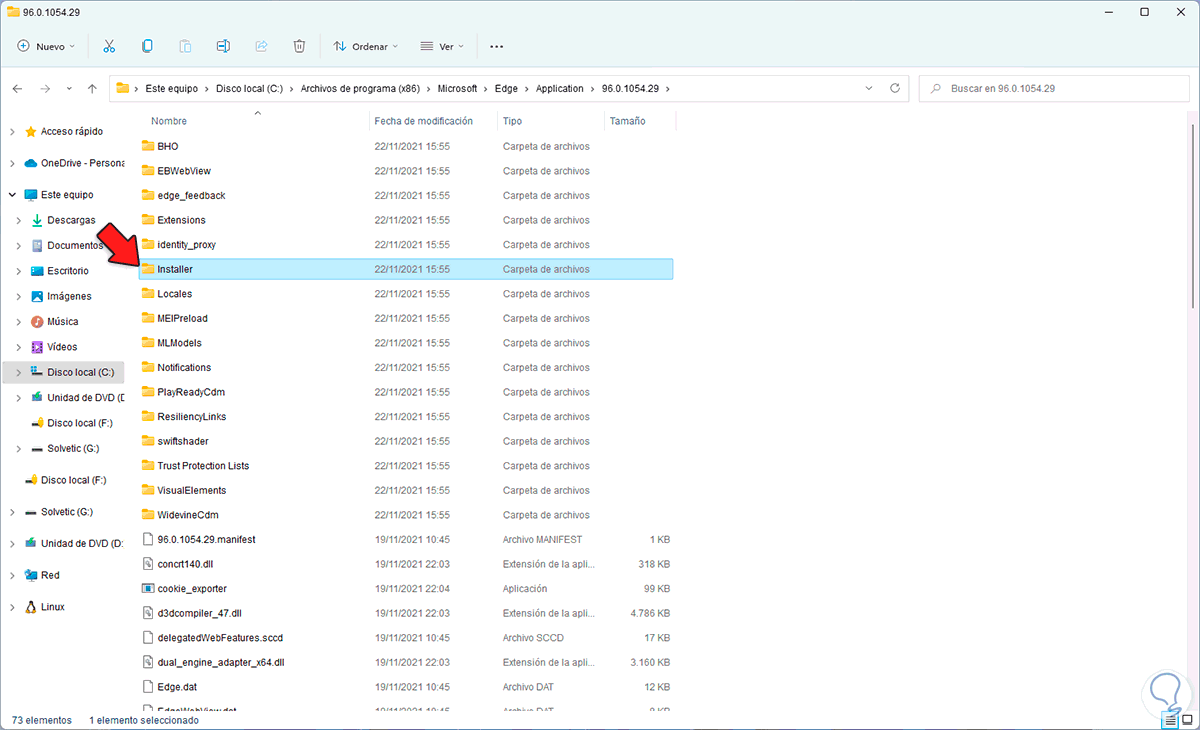This screenshot has height=730, width=1200.
Task: Open address bar history dropdown
Action: (x=868, y=88)
